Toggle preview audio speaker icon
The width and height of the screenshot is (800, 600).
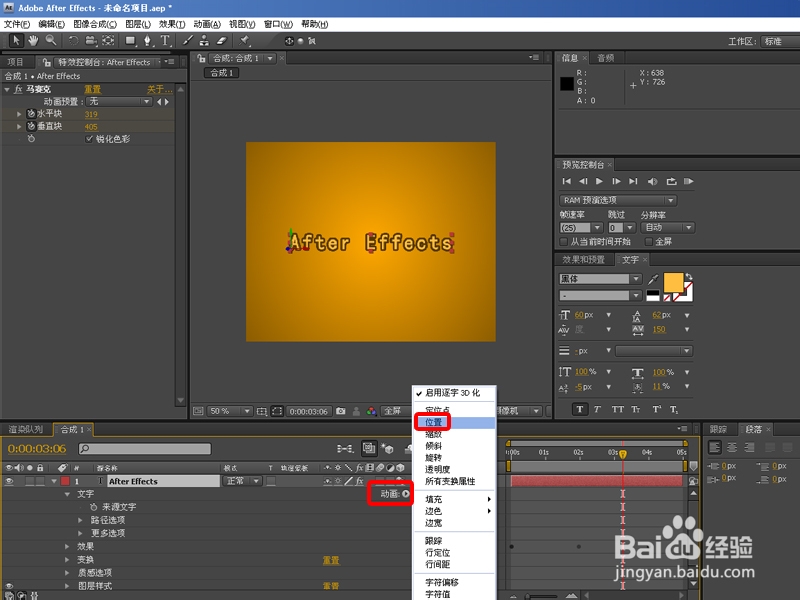pos(652,181)
